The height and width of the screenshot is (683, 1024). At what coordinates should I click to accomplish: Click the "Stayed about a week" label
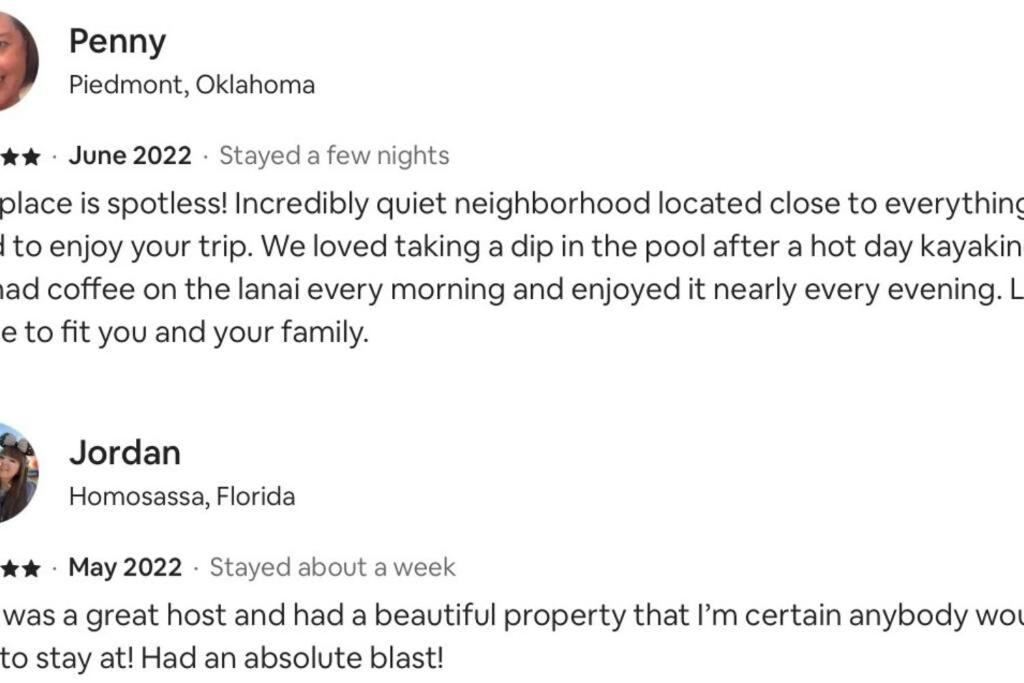pos(332,567)
